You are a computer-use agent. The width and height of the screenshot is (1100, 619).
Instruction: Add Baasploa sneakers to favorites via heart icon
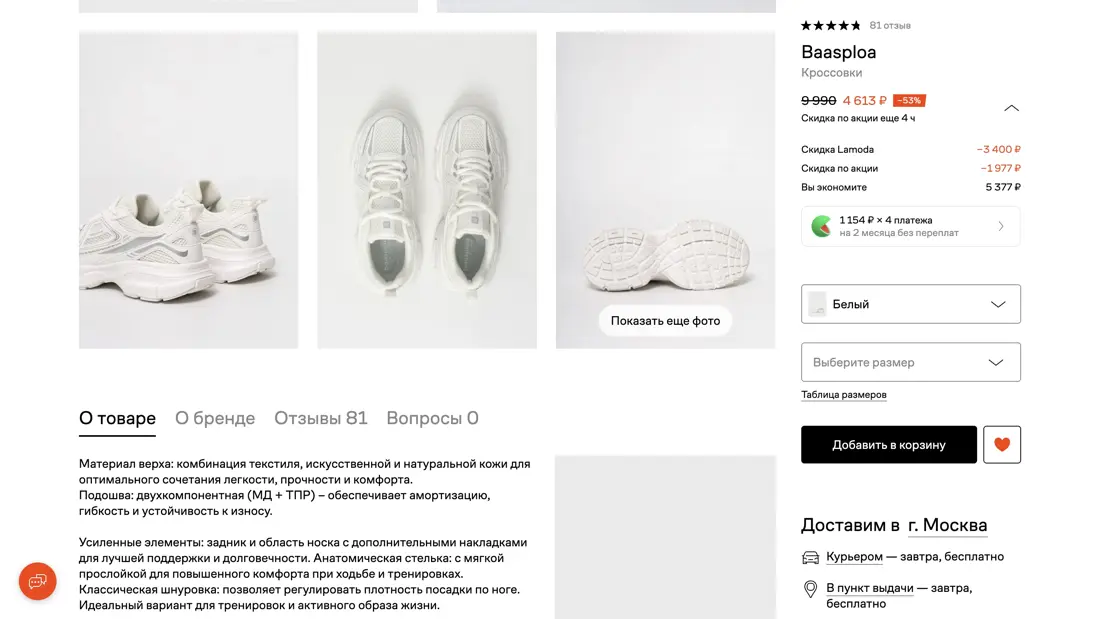point(1001,444)
